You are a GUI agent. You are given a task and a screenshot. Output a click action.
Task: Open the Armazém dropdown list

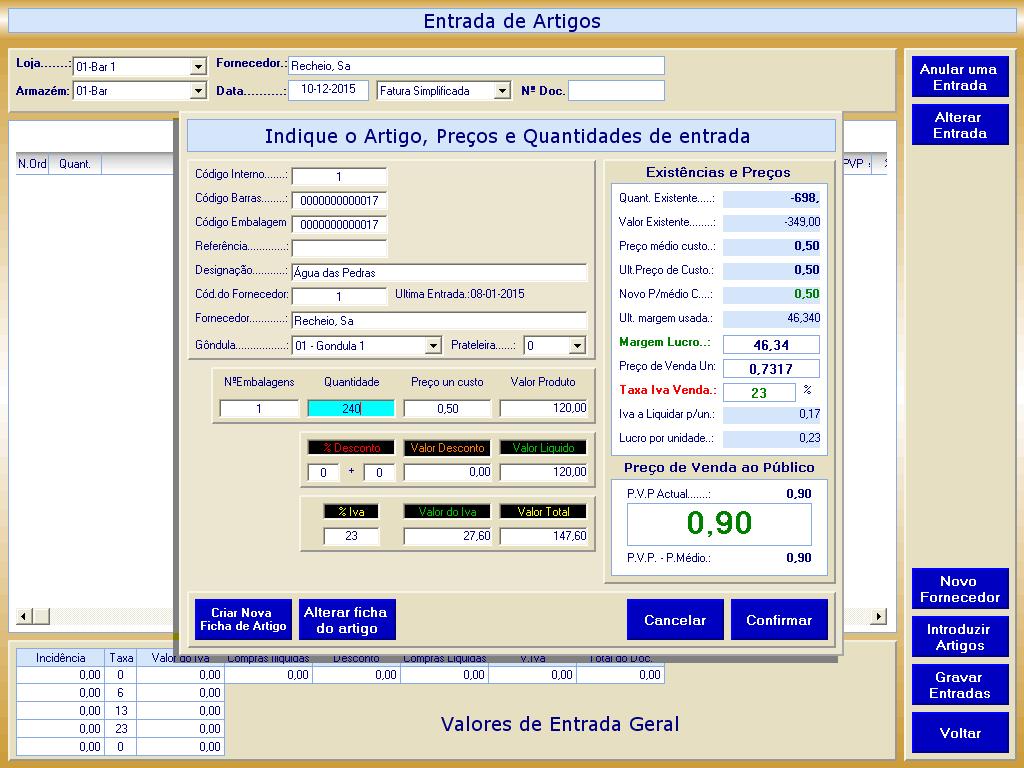point(198,91)
